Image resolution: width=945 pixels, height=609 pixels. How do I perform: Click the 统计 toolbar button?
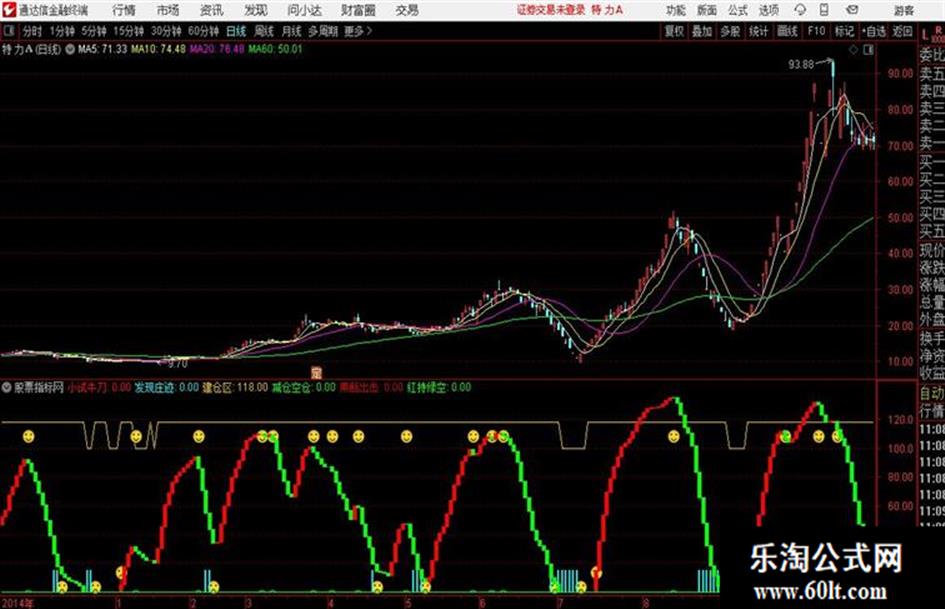(x=758, y=31)
